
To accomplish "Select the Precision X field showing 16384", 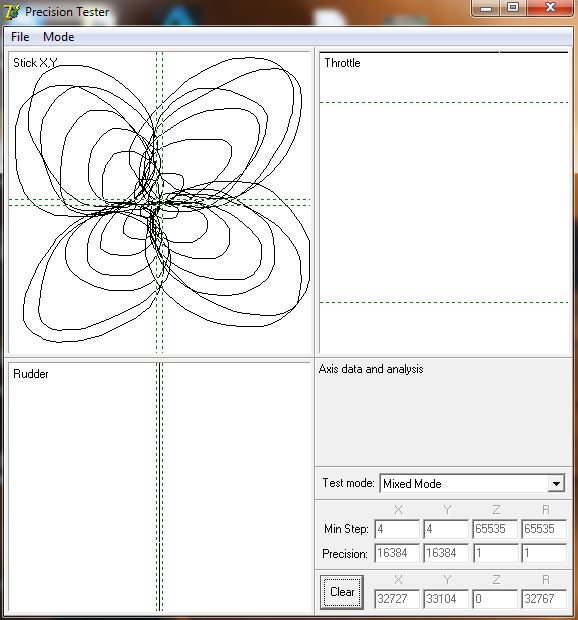I will 397,553.
